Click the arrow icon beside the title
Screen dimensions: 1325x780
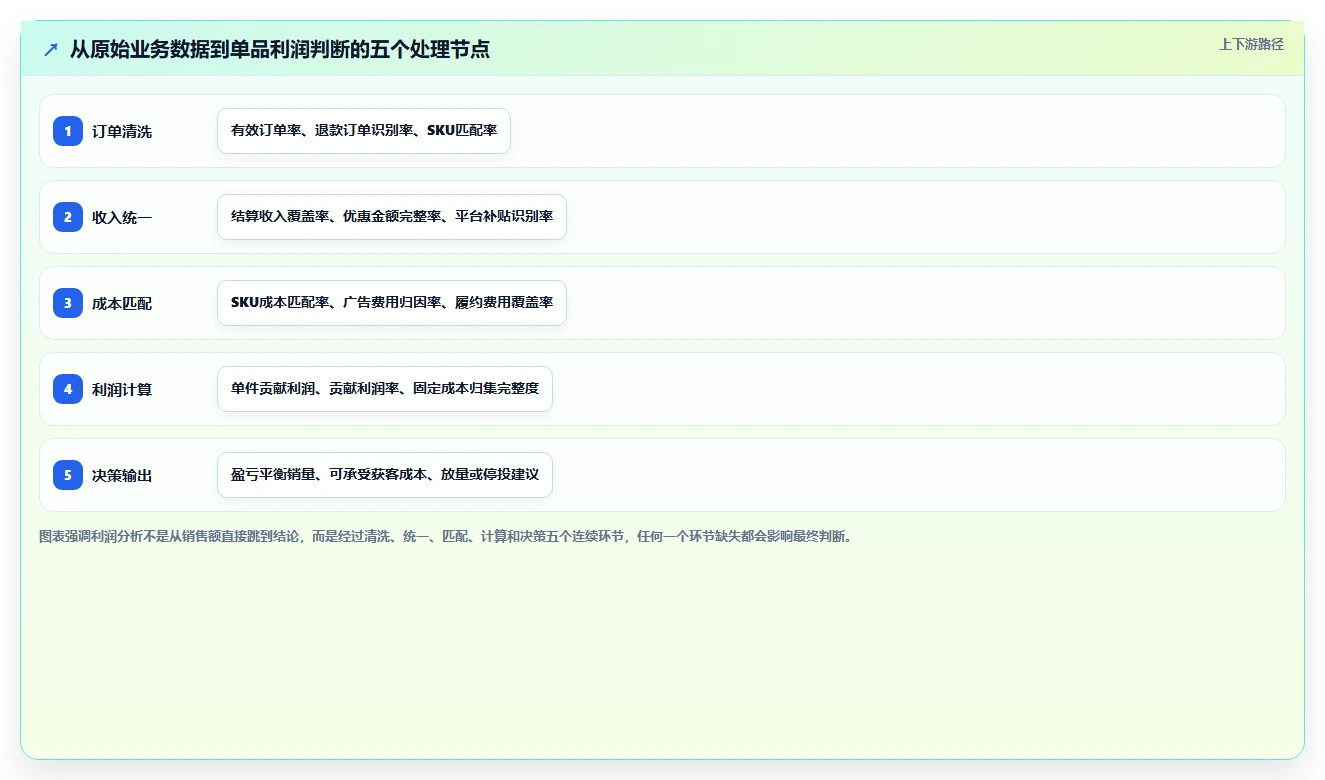click(51, 49)
